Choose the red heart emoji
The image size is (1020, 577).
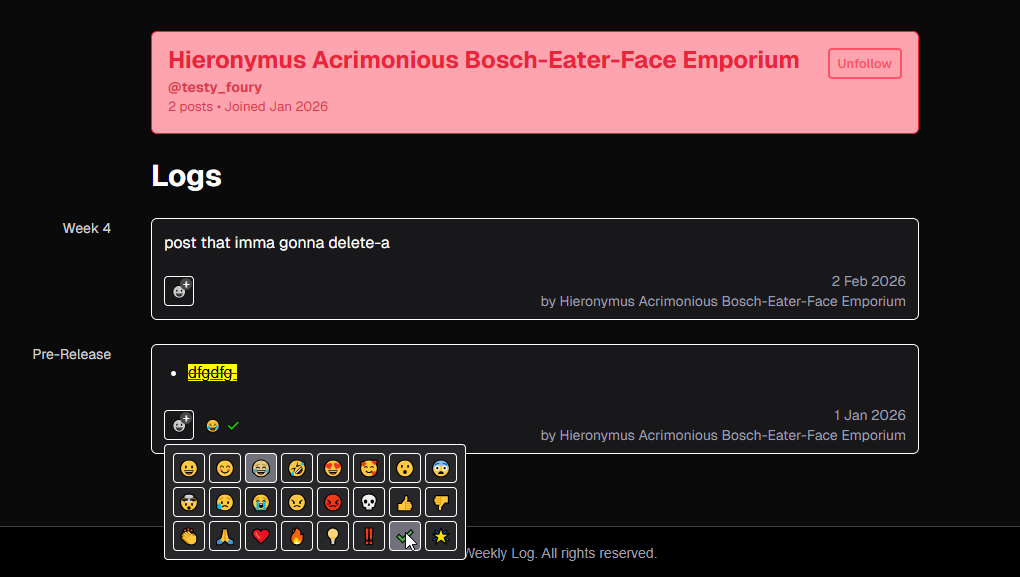(261, 536)
